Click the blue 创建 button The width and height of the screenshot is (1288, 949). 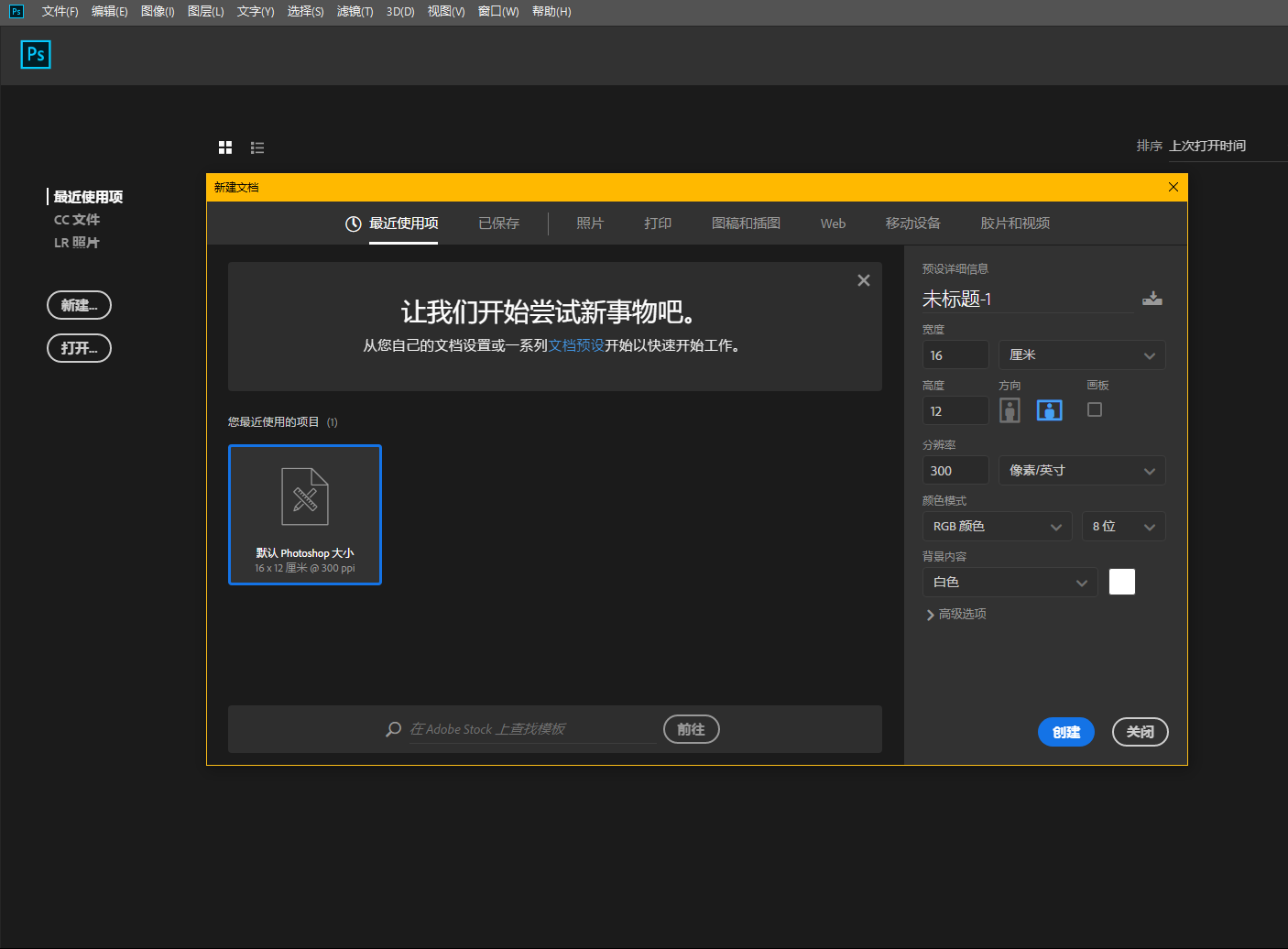(x=1066, y=732)
